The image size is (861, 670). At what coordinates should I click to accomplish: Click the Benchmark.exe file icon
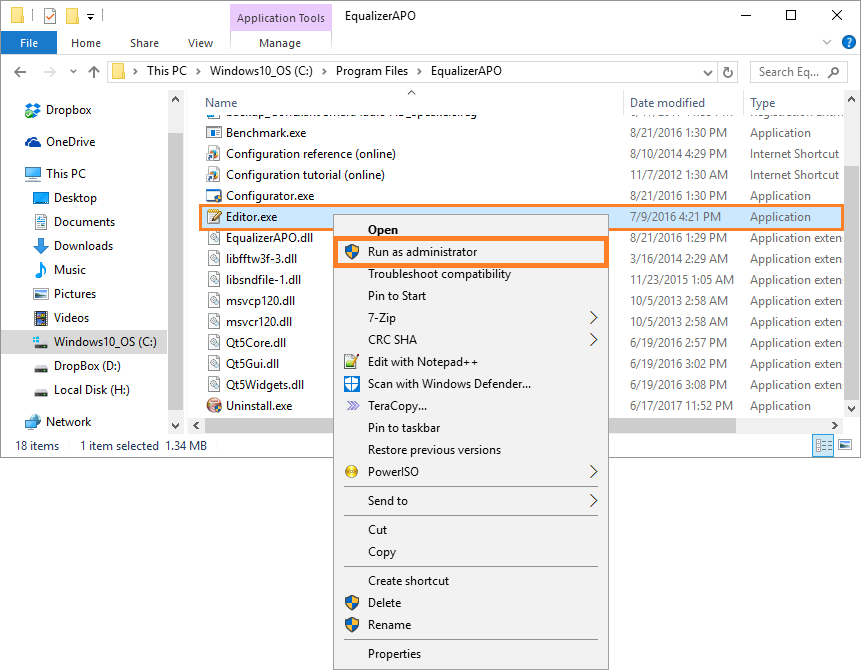click(x=213, y=133)
